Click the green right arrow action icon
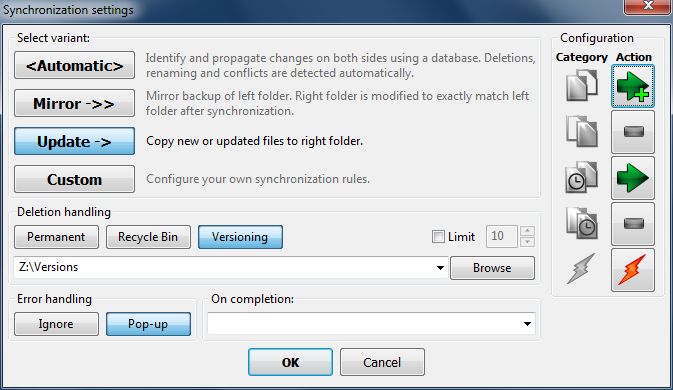The width and height of the screenshot is (673, 390). click(633, 178)
